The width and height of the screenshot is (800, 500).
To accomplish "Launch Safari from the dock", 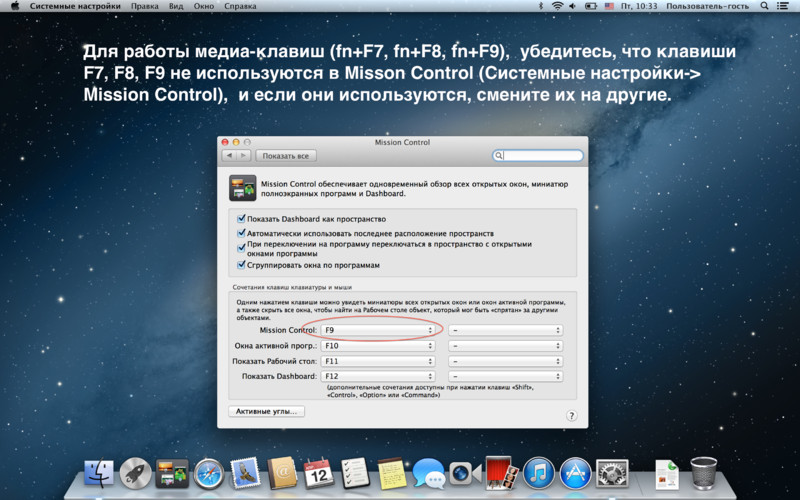I will pyautogui.click(x=209, y=473).
